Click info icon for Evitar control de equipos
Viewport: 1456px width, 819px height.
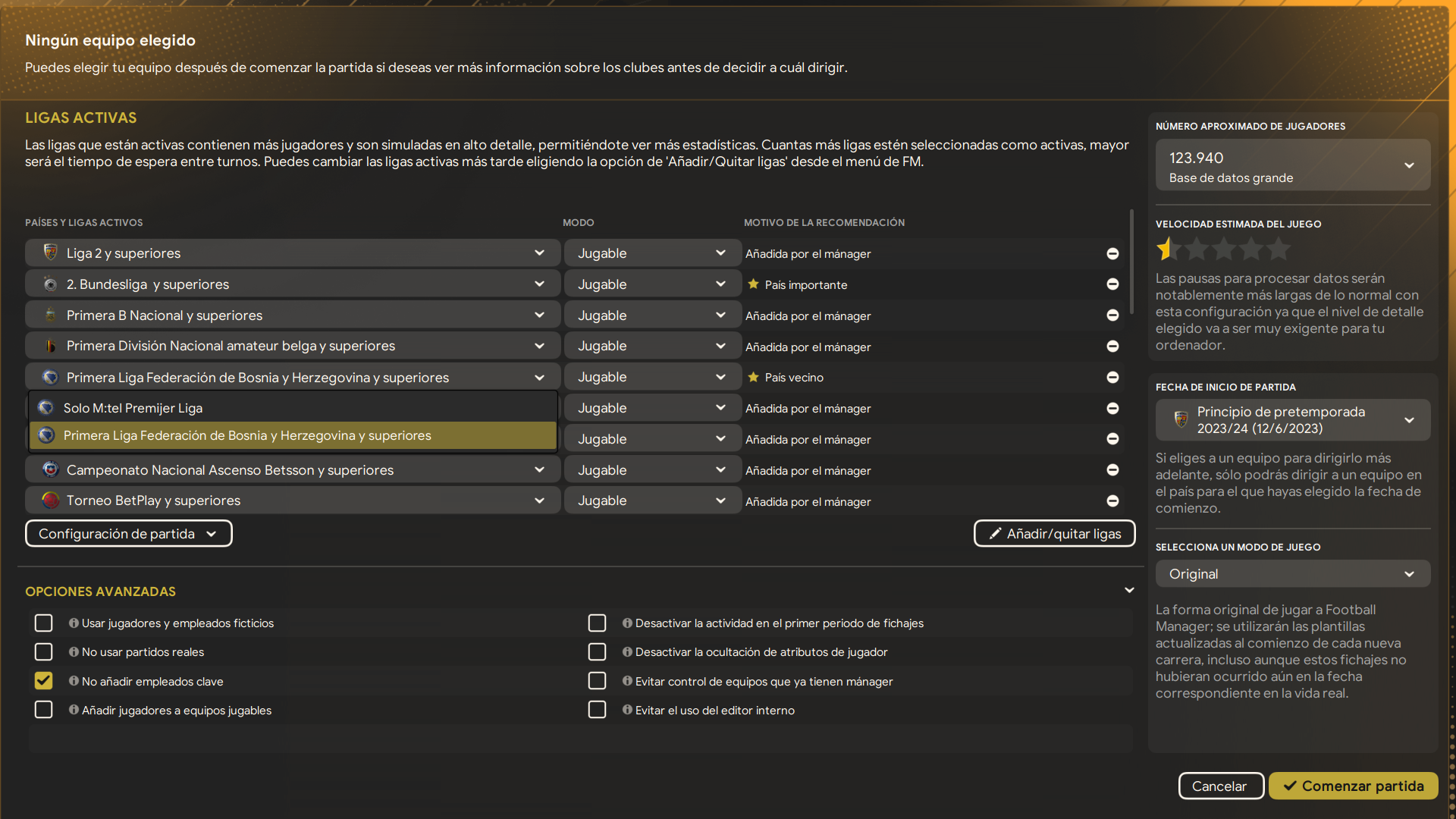coord(627,681)
